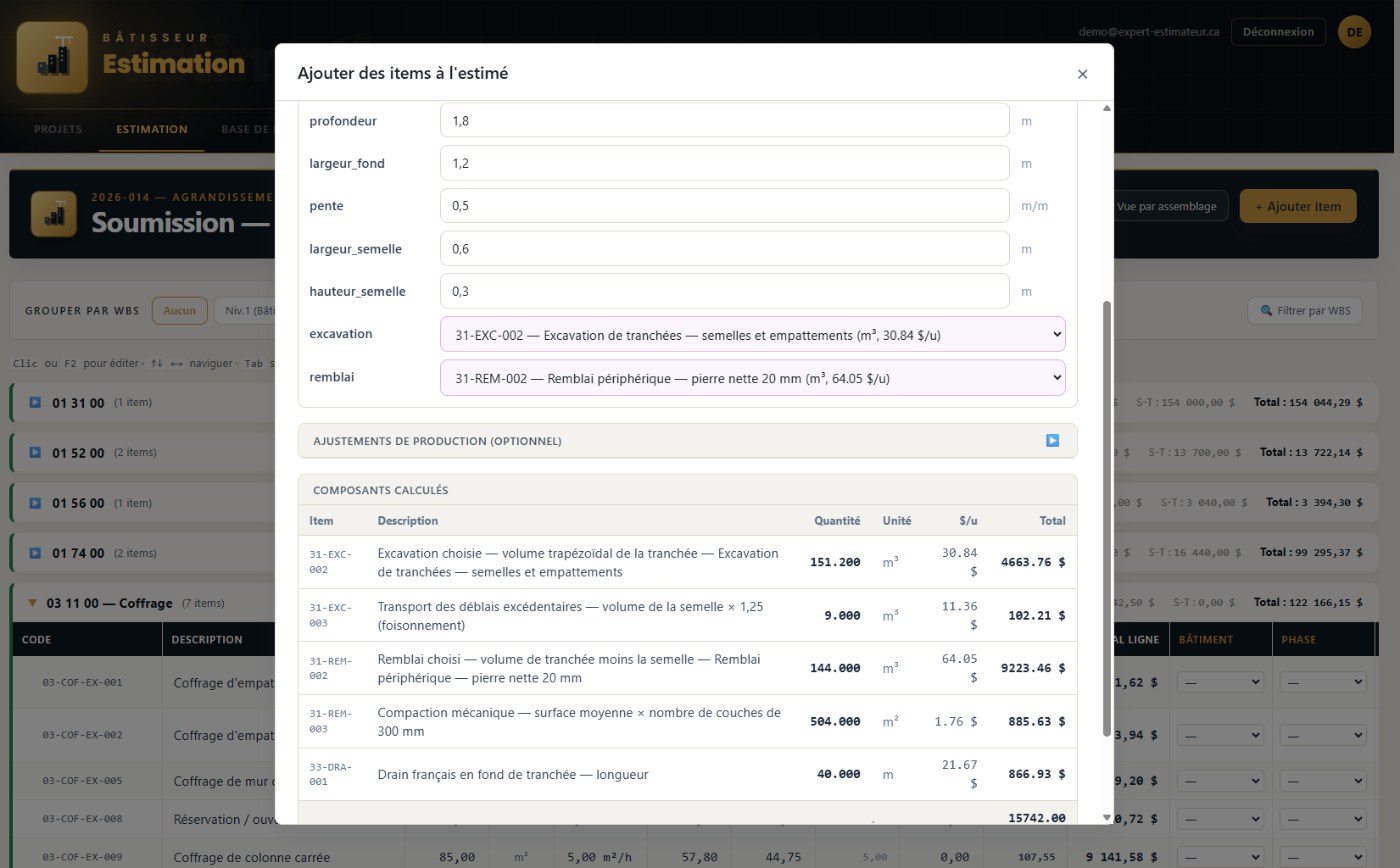Click the 03-COF-EX-005 code cell
1400x868 pixels.
point(82,780)
